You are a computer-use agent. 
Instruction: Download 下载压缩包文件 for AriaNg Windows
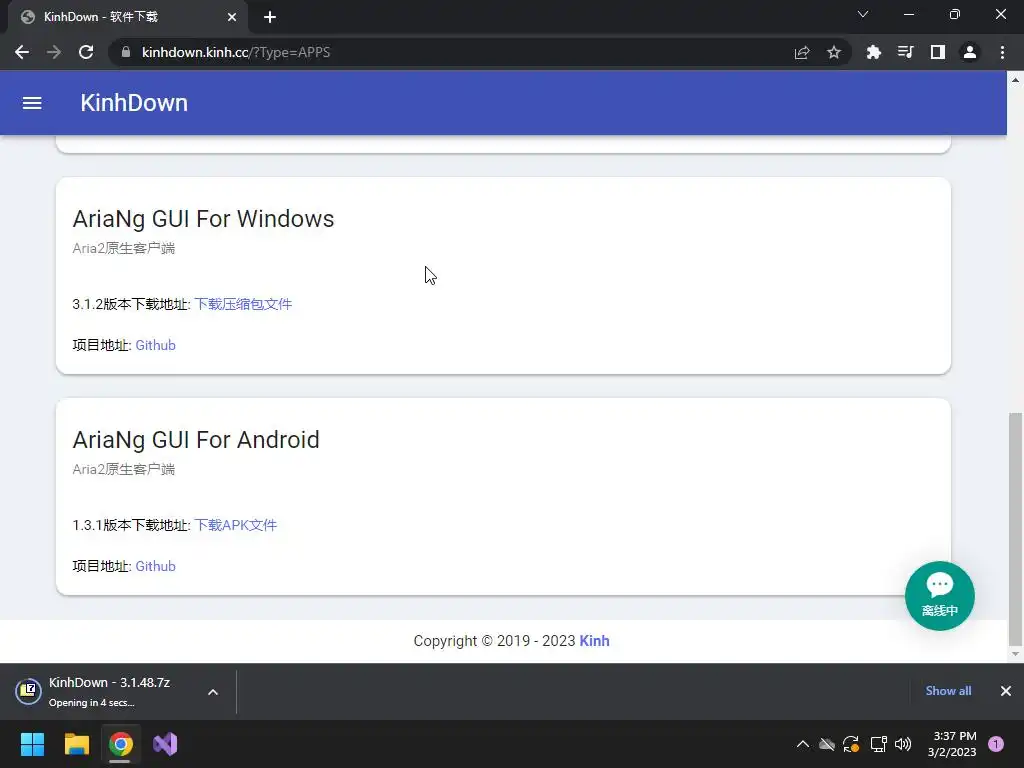click(243, 304)
